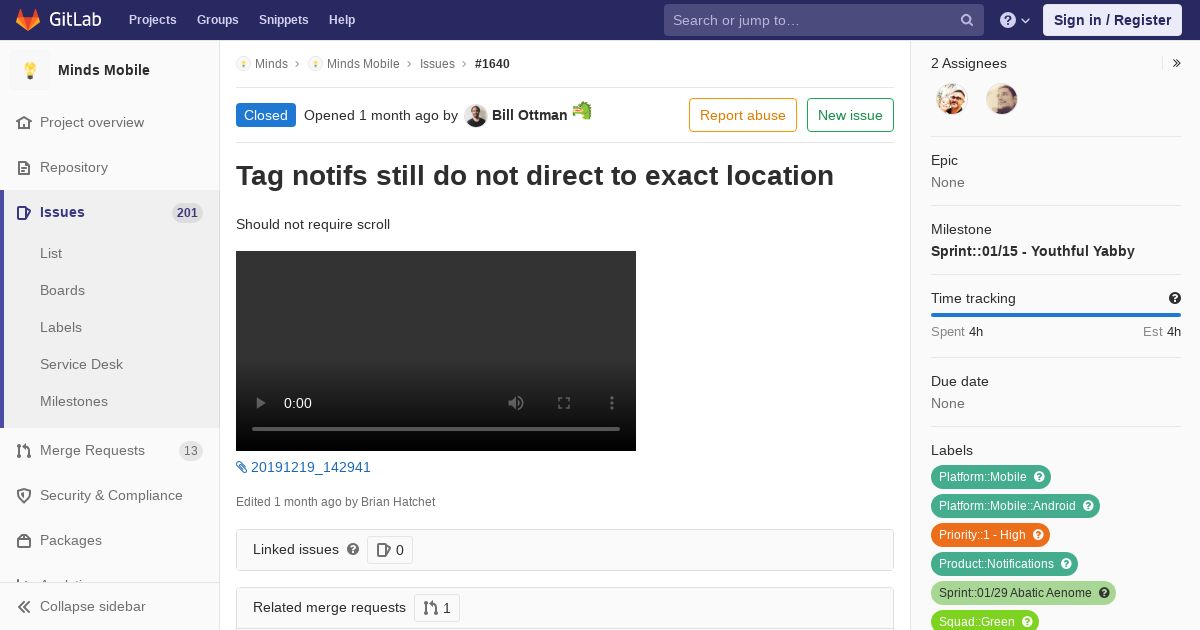
Task: Click the Priority::1 - High help icon
Action: tap(1038, 535)
